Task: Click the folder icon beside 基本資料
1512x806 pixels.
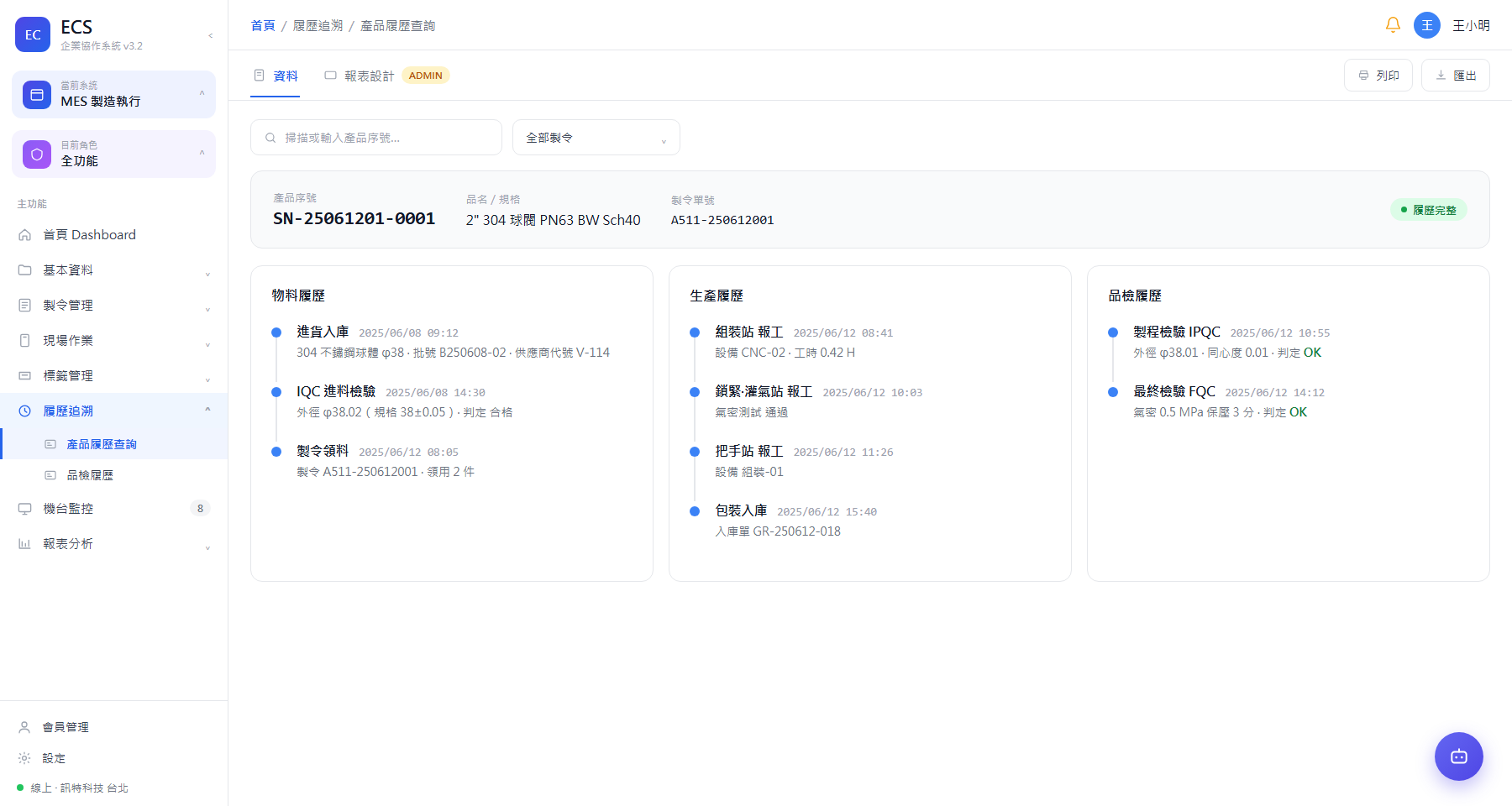Action: click(25, 270)
